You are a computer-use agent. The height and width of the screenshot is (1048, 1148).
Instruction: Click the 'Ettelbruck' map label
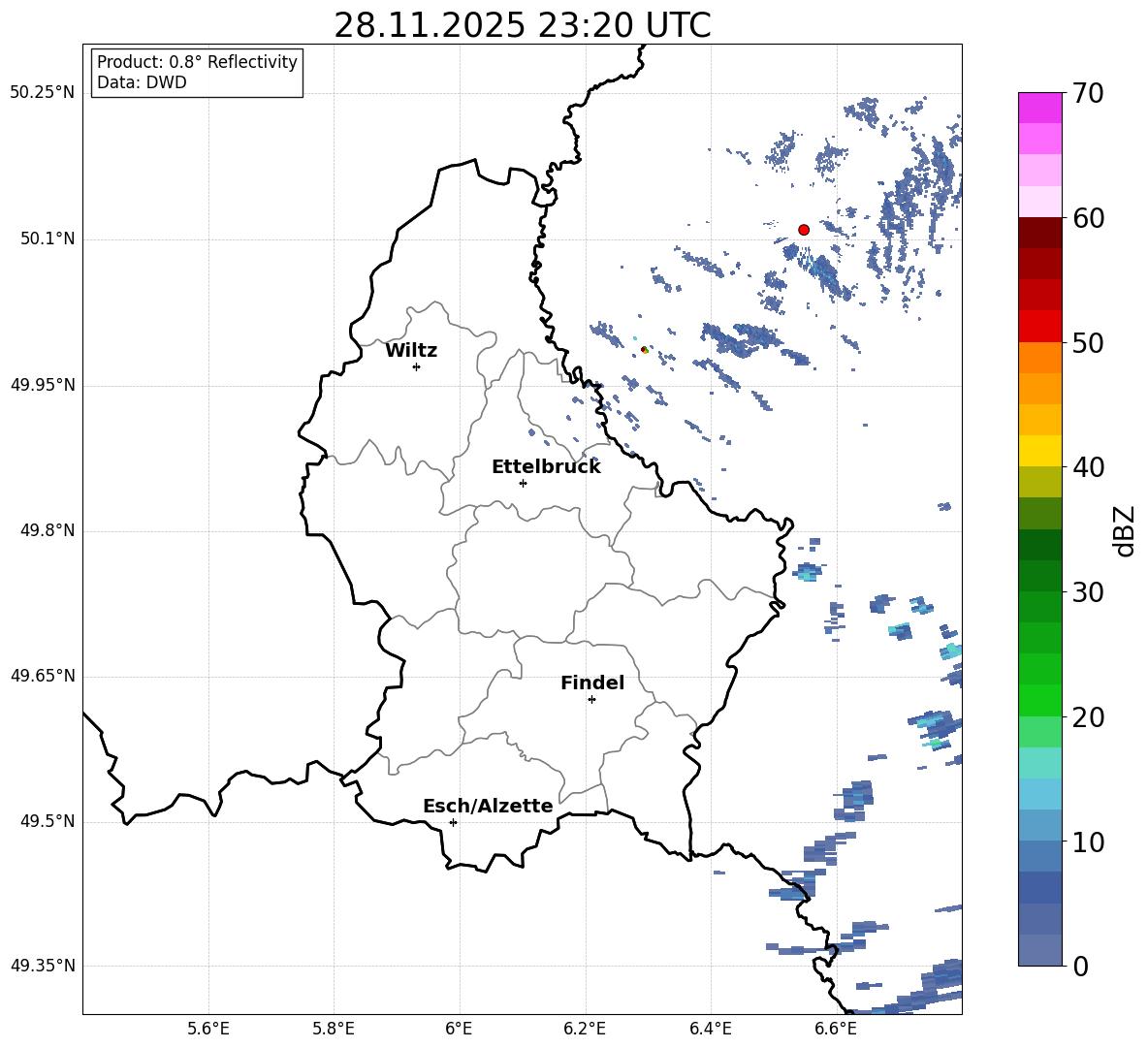click(546, 467)
